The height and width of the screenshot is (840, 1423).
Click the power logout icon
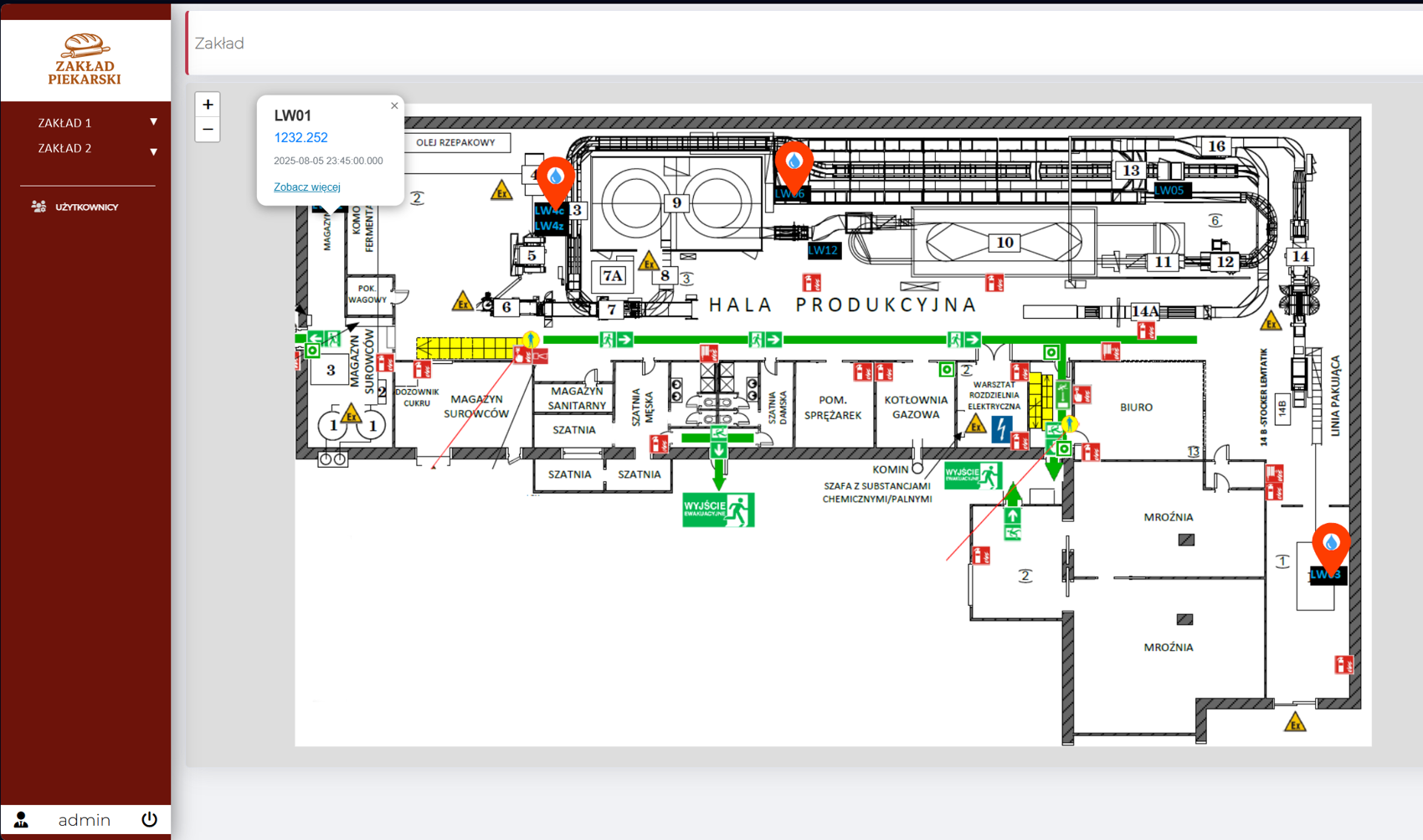pyautogui.click(x=149, y=819)
